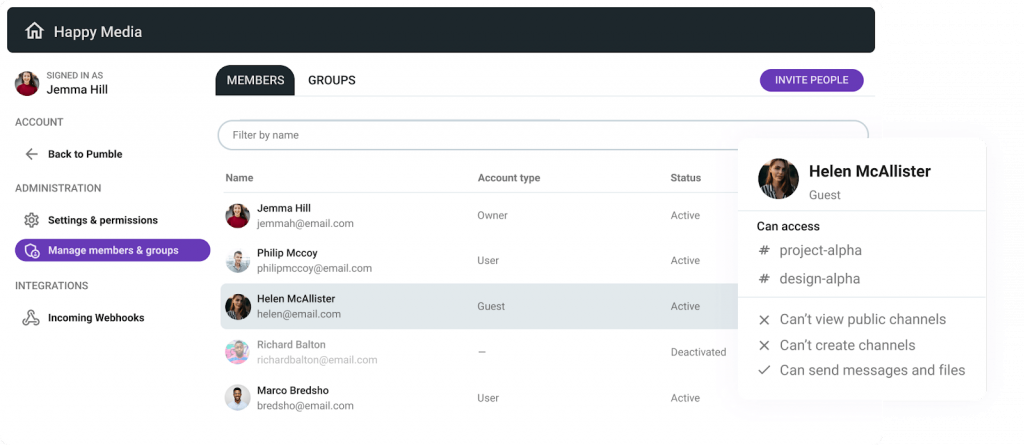Click Marco Bredsho's avatar picture
The height and width of the screenshot is (445, 1024).
pos(238,398)
